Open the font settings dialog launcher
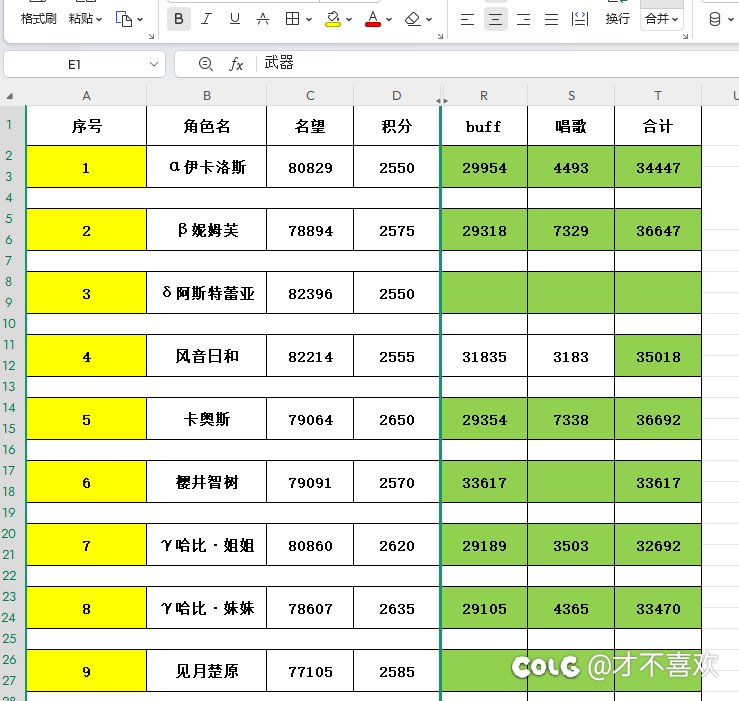Image resolution: width=739 pixels, height=701 pixels. click(x=440, y=36)
